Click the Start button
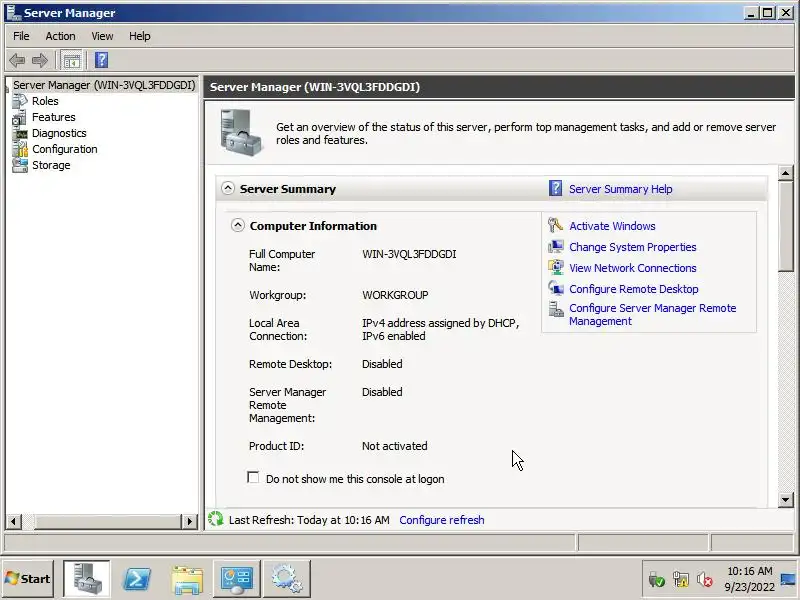This screenshot has height=600, width=800. click(28, 579)
